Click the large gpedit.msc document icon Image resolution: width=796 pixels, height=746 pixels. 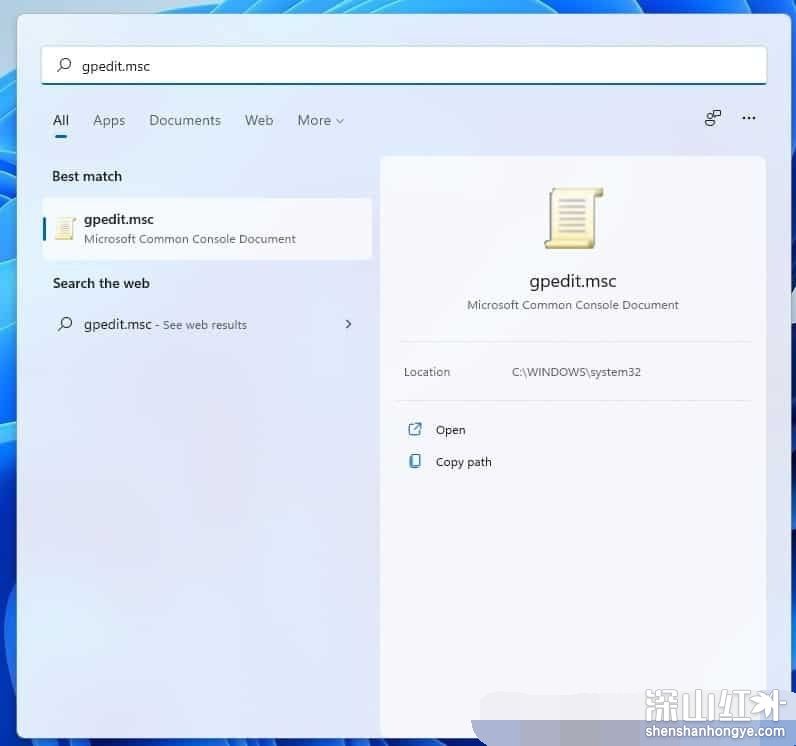[x=574, y=218]
